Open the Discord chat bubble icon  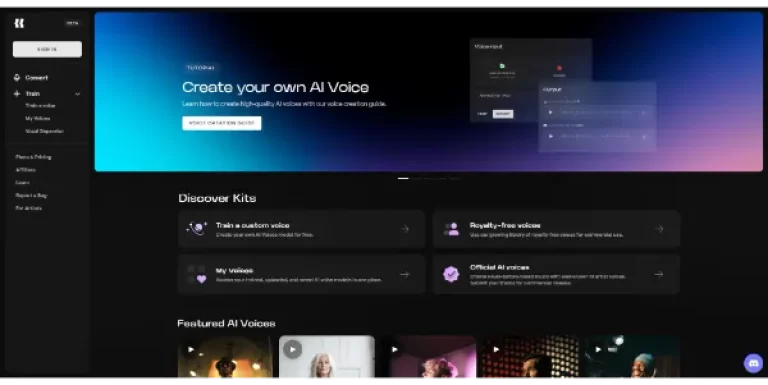(753, 363)
